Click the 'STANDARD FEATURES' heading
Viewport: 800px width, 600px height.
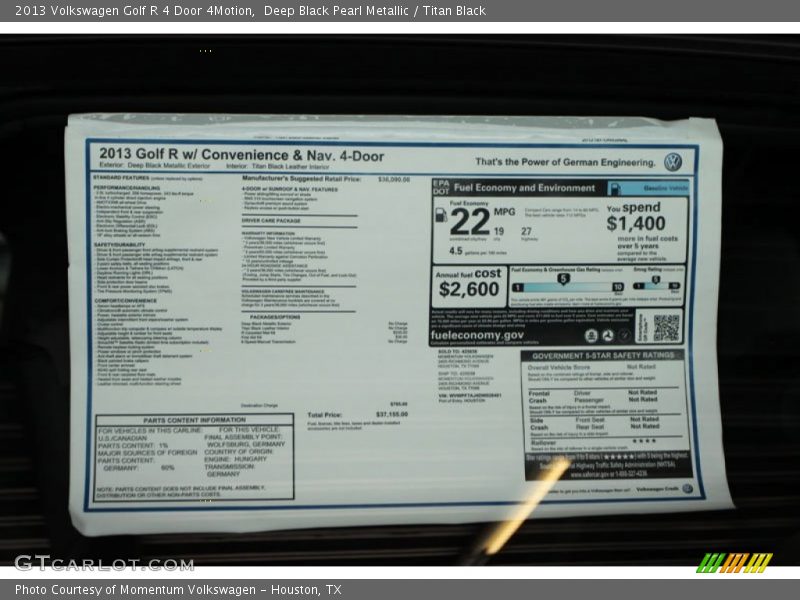point(121,178)
